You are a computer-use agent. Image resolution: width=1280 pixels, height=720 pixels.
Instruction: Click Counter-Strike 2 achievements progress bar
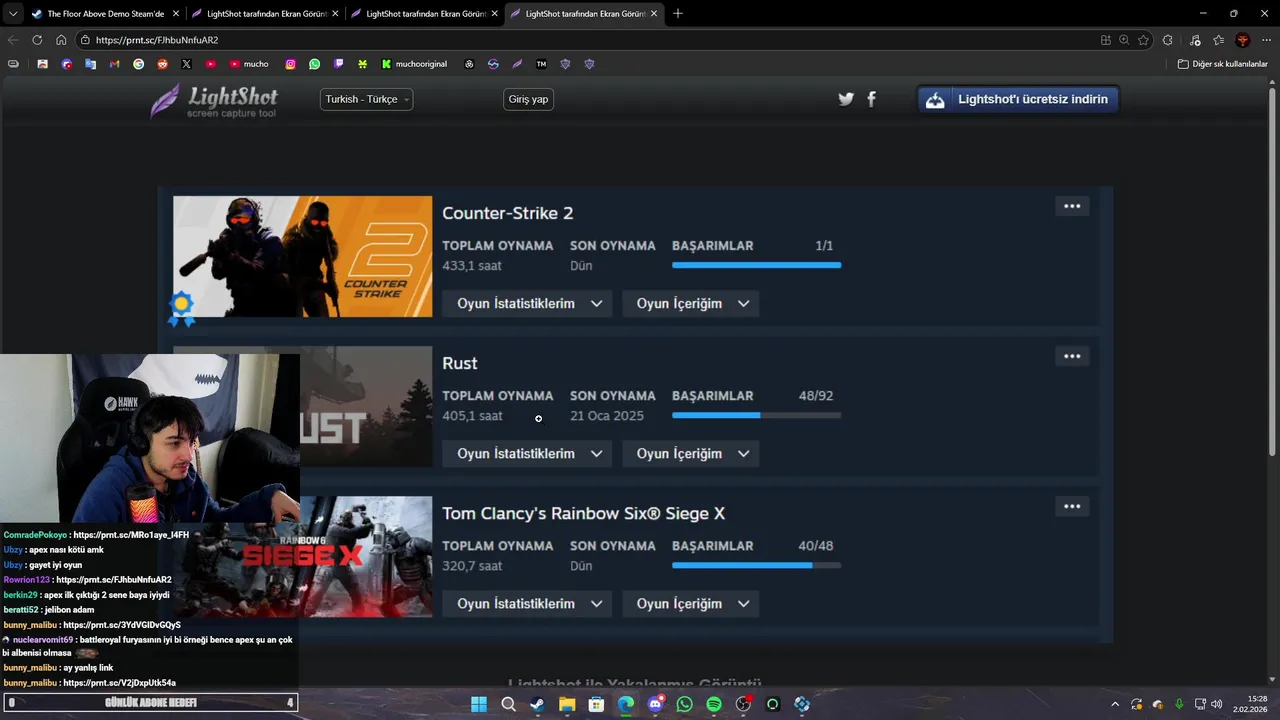756,265
